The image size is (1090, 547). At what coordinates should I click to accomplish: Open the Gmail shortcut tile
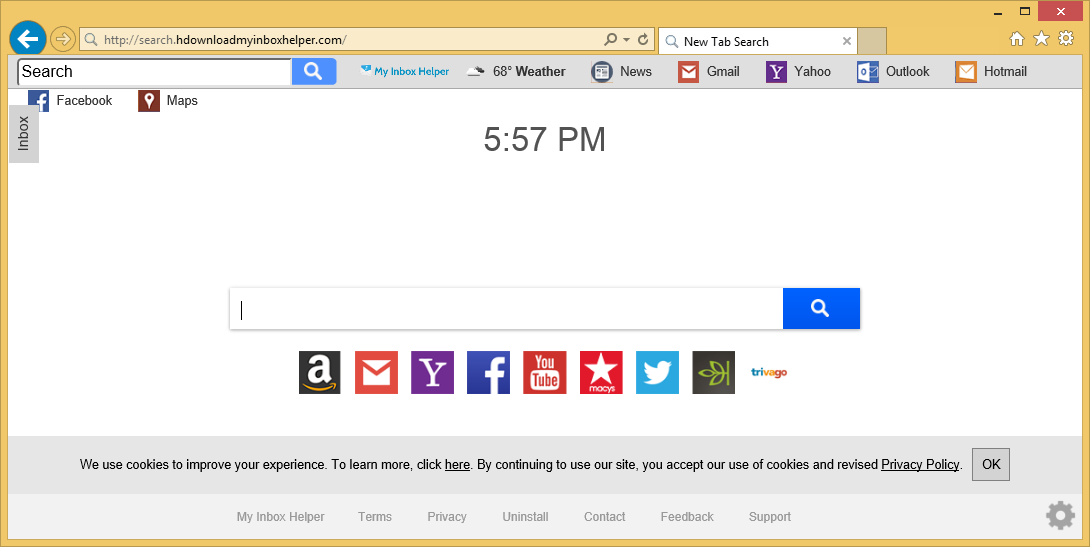(x=376, y=373)
